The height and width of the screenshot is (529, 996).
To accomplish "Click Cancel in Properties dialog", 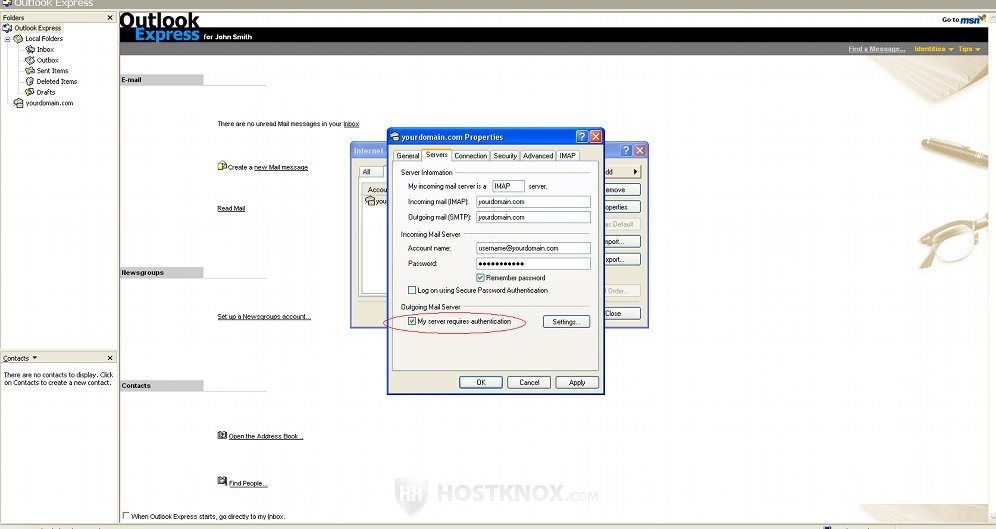I will pyautogui.click(x=529, y=382).
